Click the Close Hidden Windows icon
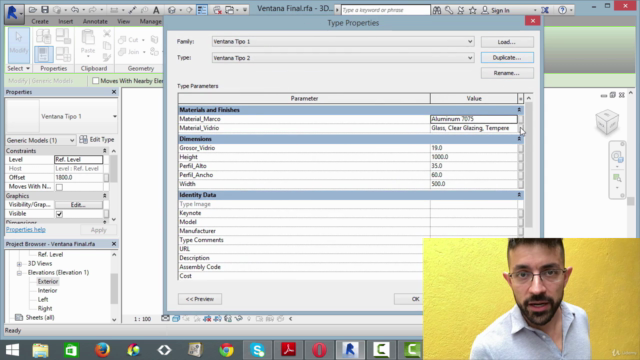 [x=218, y=10]
